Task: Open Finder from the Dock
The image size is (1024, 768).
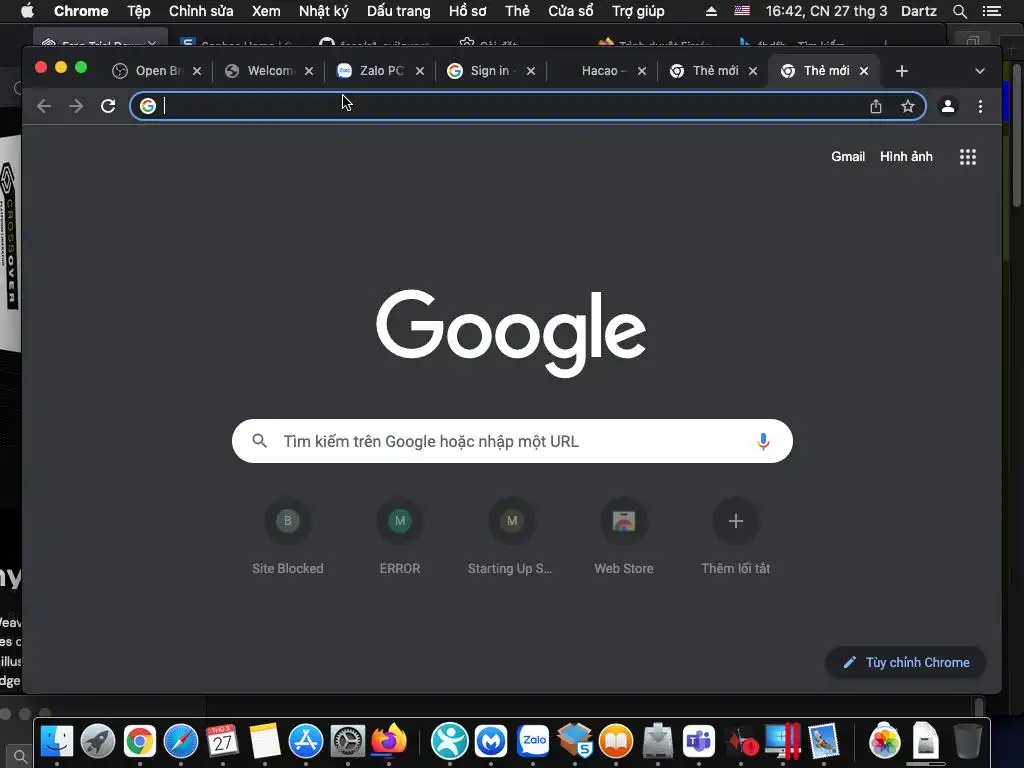Action: pos(57,742)
